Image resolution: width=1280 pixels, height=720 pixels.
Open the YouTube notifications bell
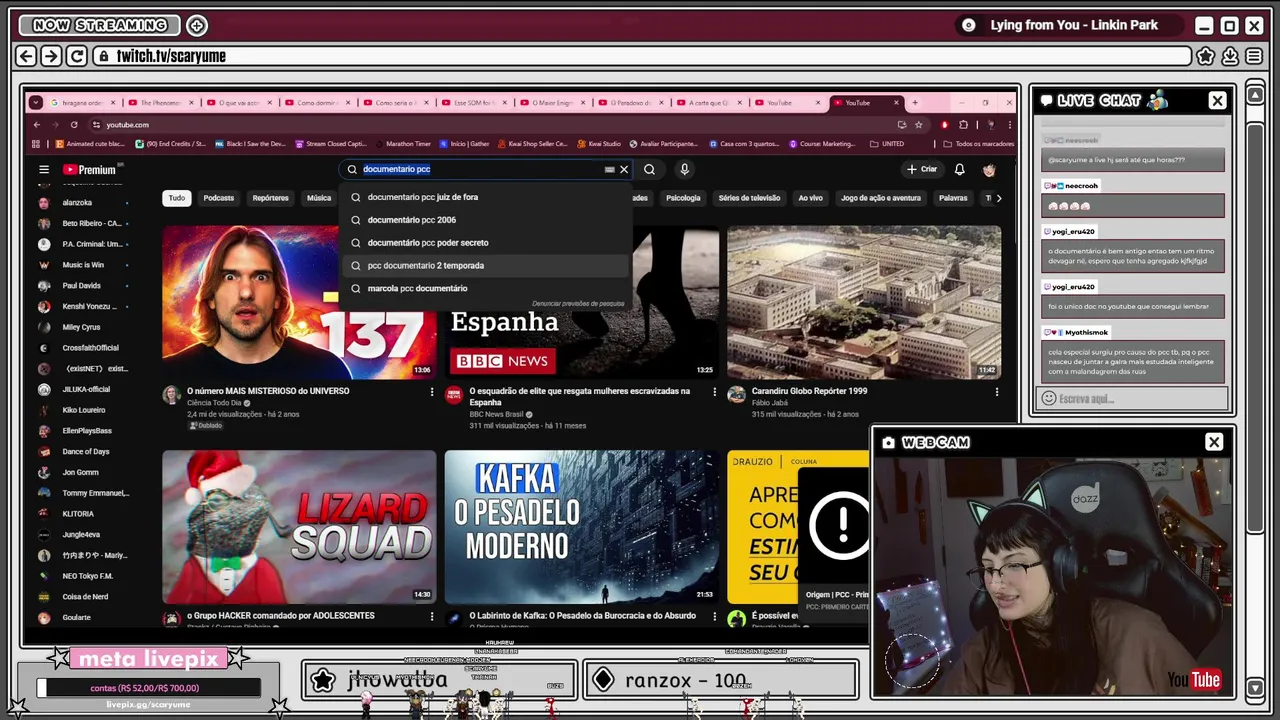[959, 169]
